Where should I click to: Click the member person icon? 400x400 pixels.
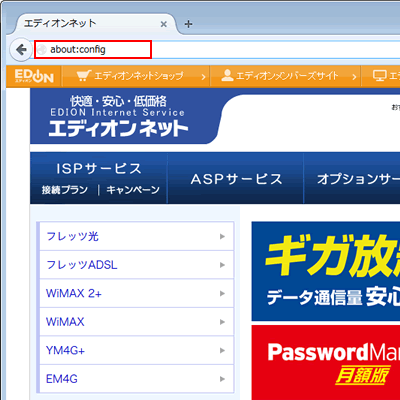[x=227, y=75]
